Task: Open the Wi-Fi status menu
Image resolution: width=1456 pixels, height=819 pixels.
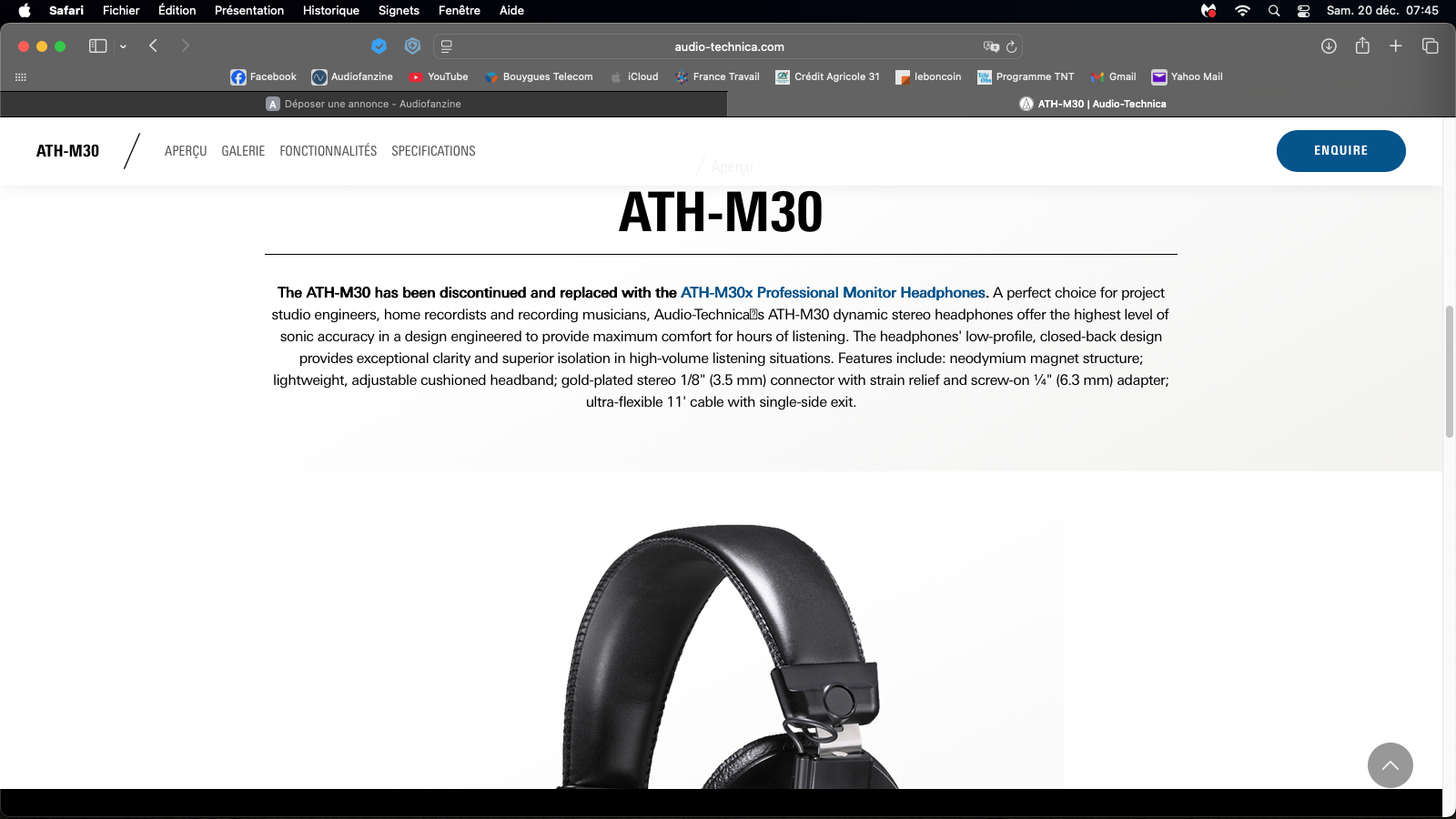Action: point(1242,11)
